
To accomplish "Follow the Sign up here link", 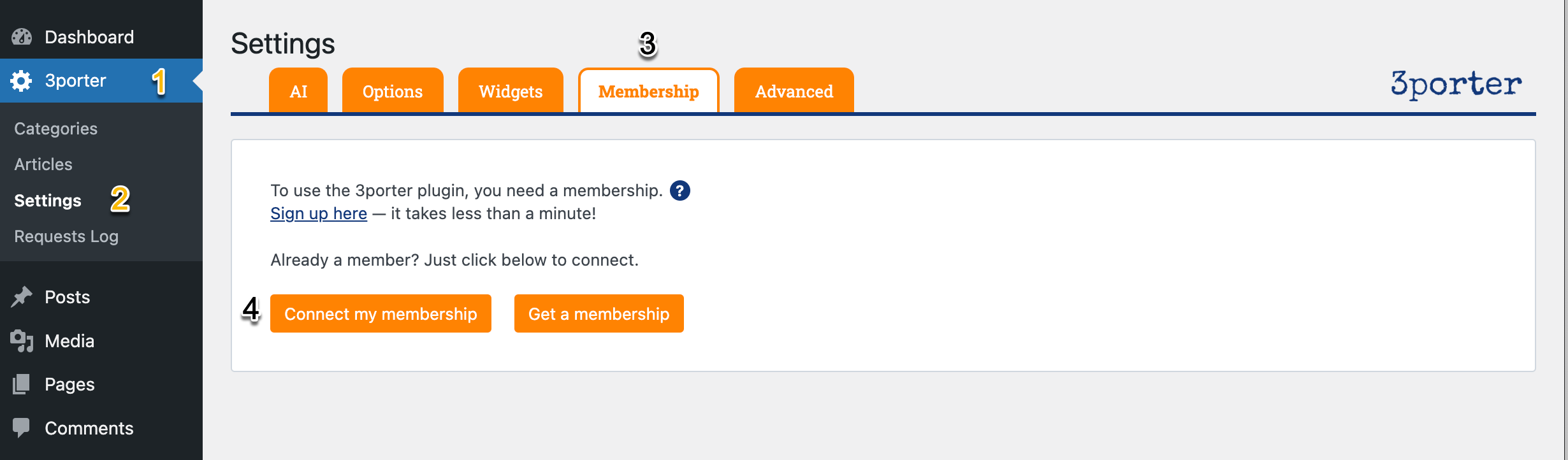I will coord(319,213).
